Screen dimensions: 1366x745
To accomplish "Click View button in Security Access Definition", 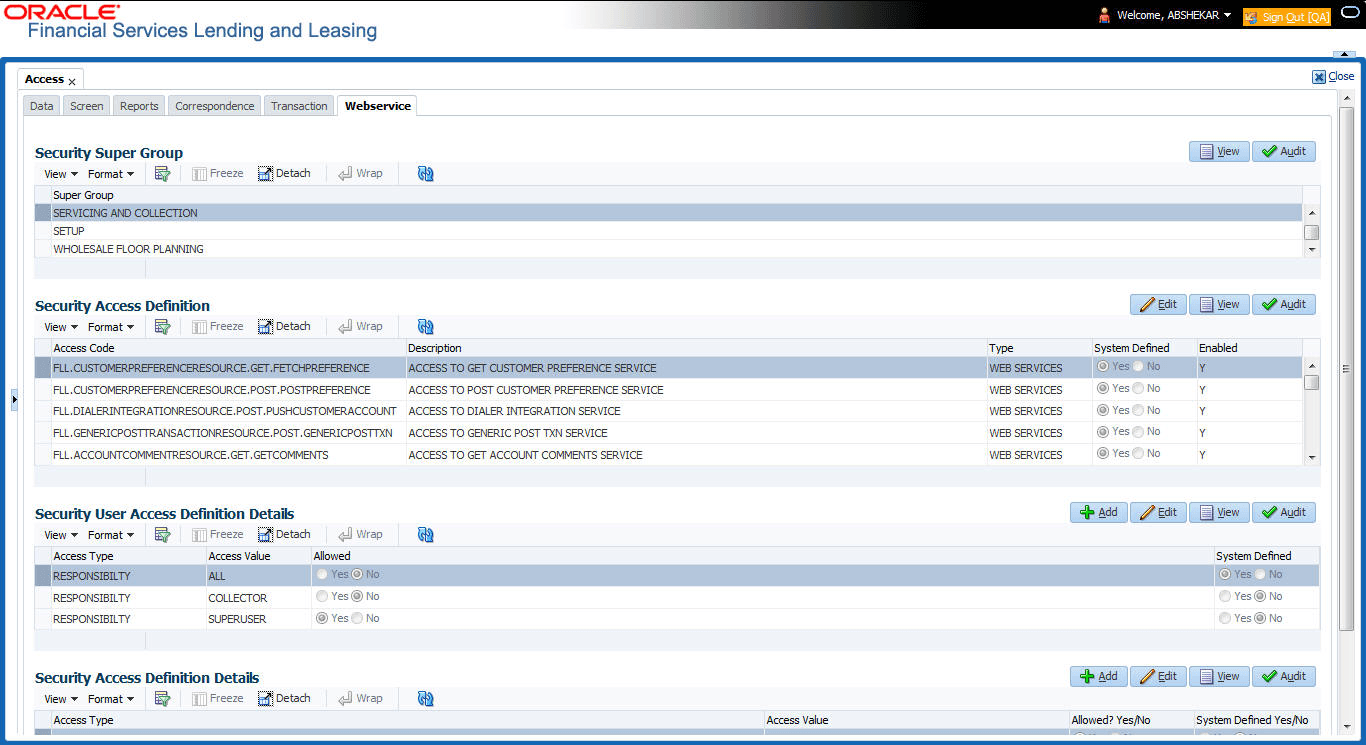I will (x=1219, y=305).
